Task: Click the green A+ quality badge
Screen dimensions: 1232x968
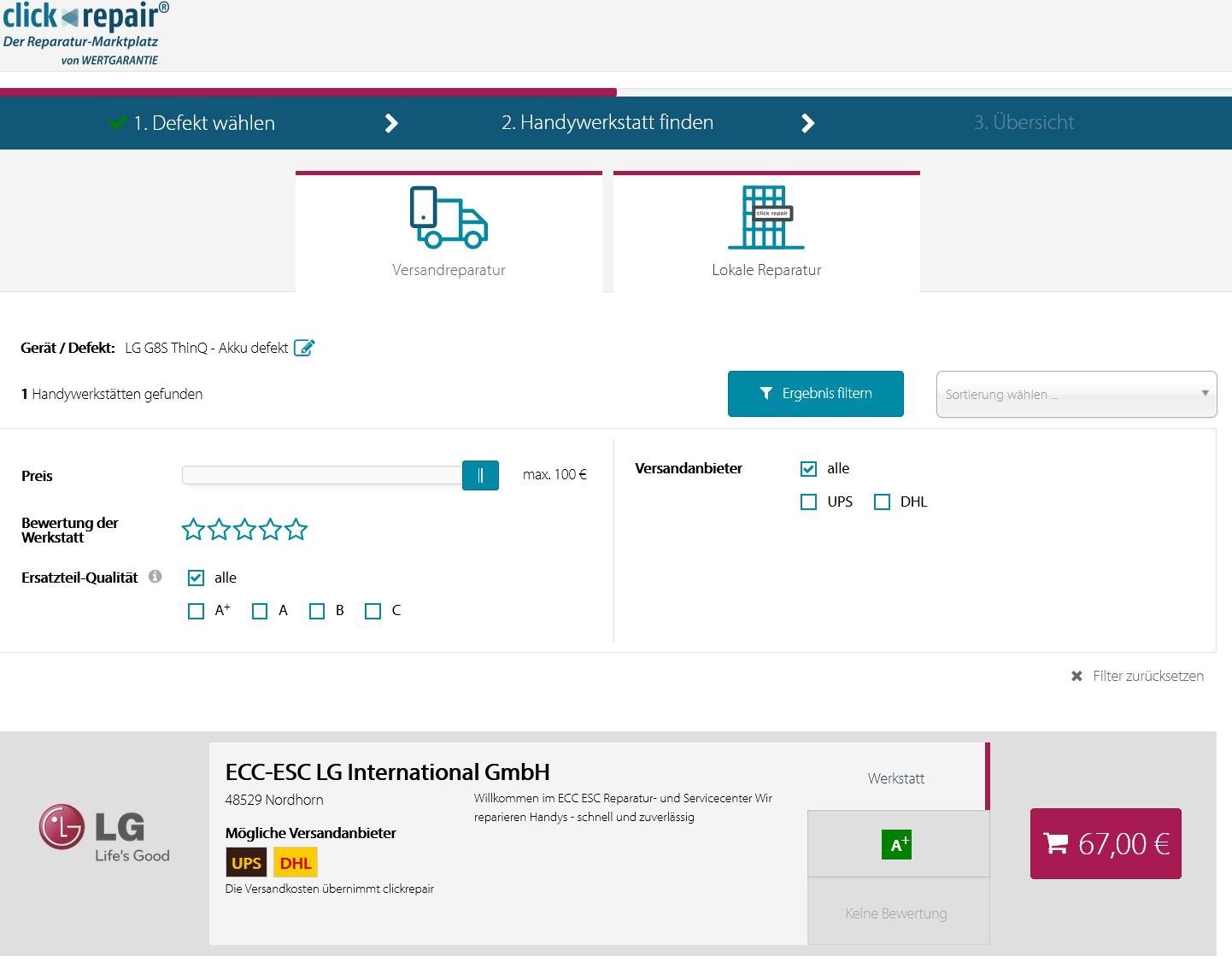Action: [x=896, y=844]
